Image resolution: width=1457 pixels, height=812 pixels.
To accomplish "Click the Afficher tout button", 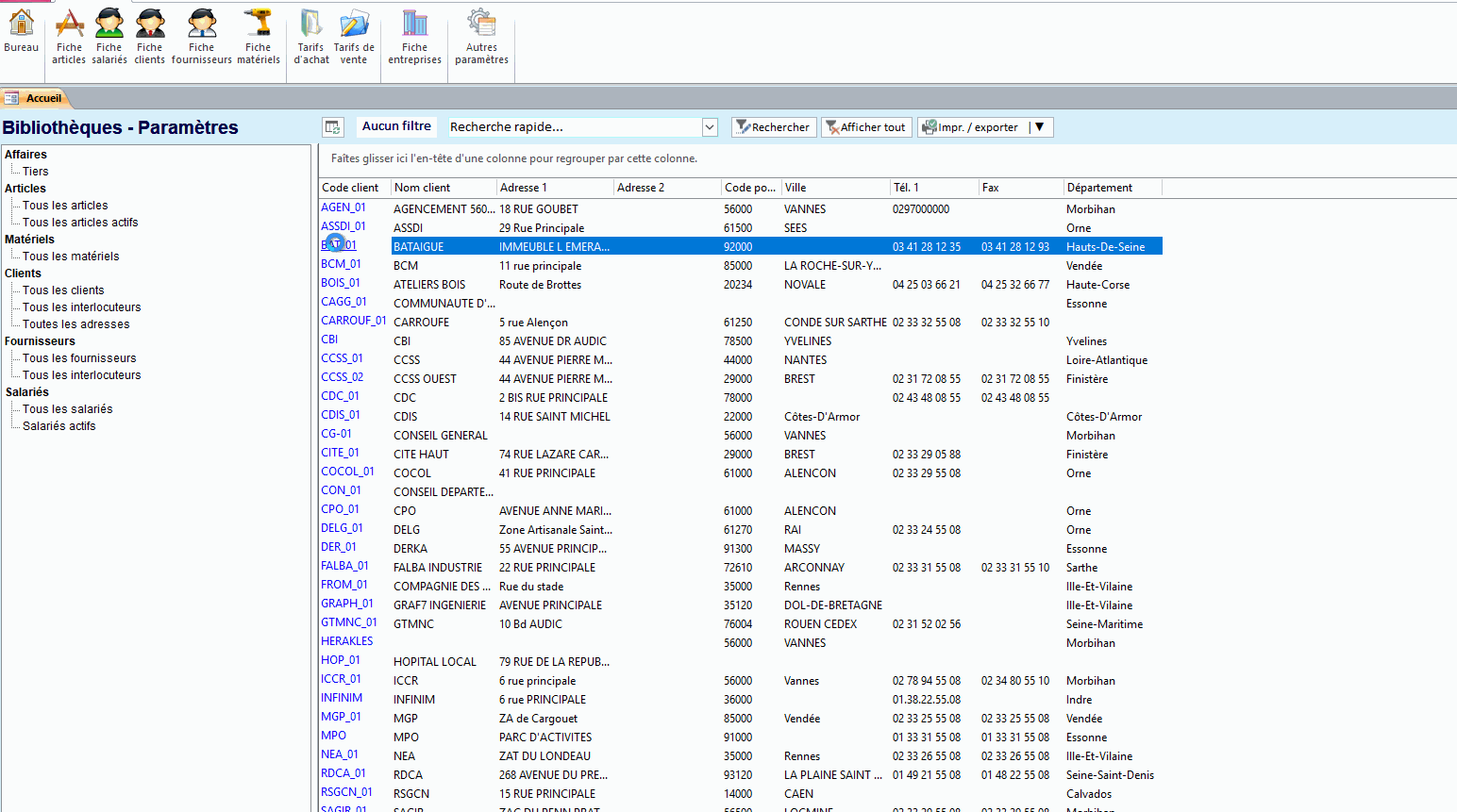I will (865, 127).
